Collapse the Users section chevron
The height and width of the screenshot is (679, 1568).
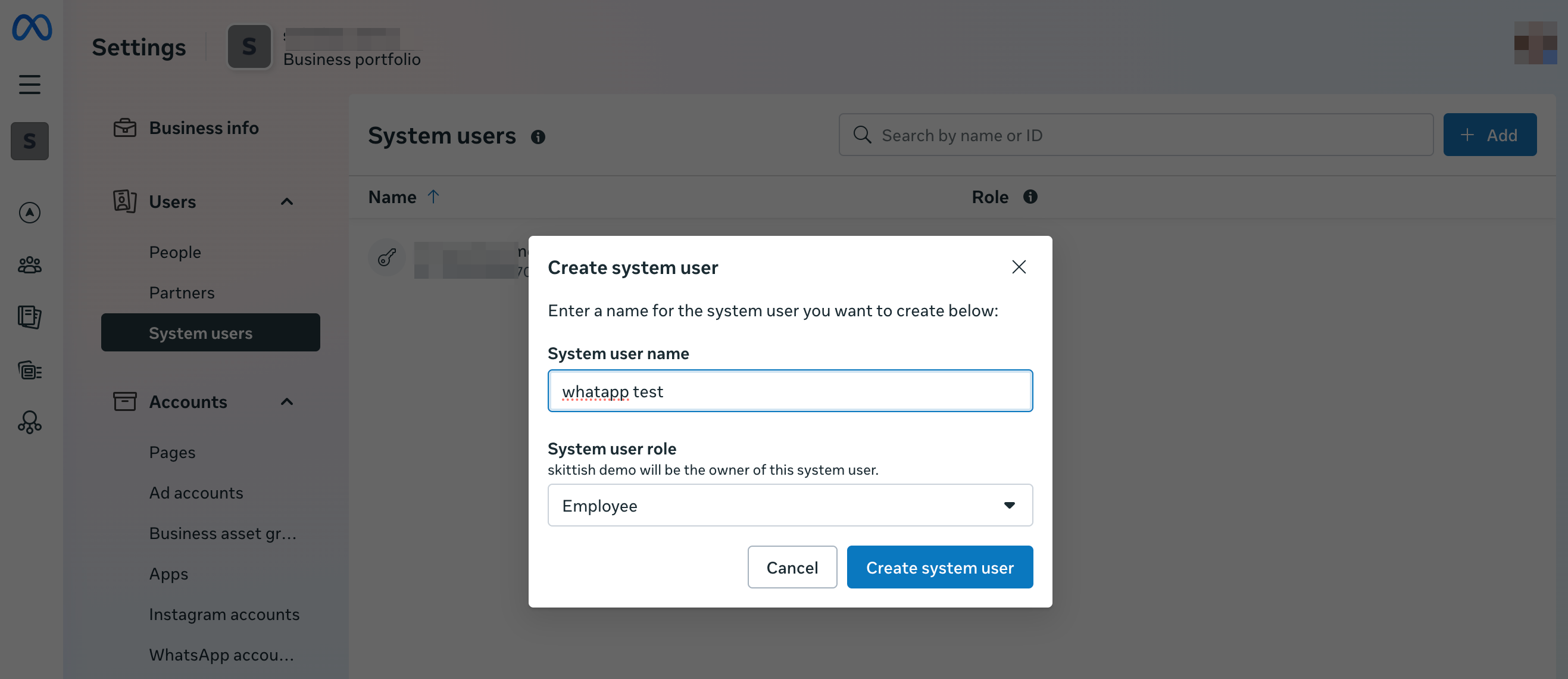tap(287, 201)
